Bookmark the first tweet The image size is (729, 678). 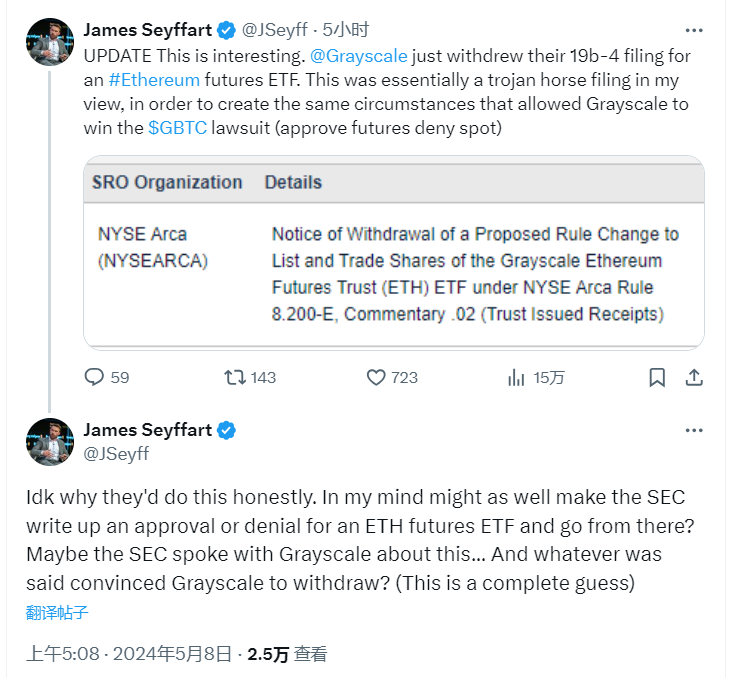click(657, 377)
